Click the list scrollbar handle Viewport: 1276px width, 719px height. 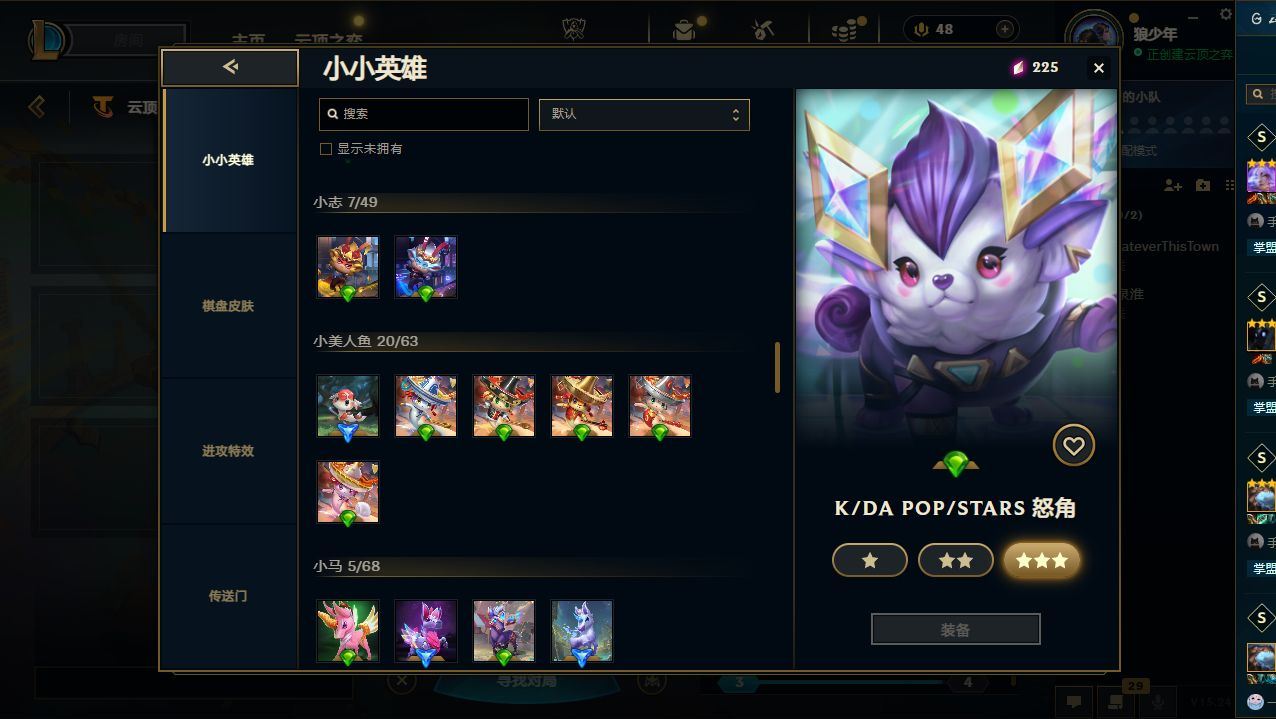tap(777, 367)
